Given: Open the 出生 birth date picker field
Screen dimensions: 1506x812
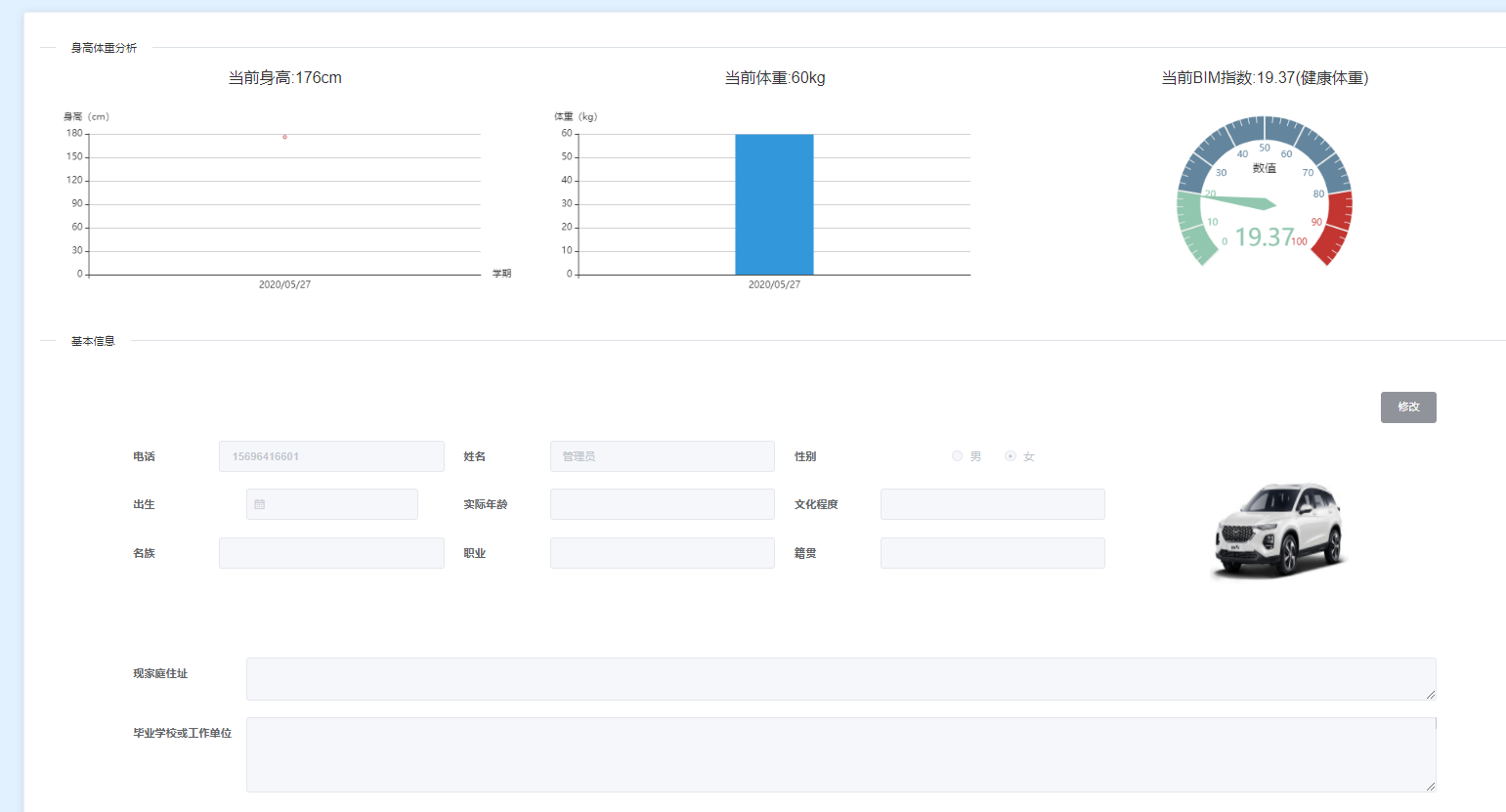Looking at the screenshot, I should pos(332,504).
